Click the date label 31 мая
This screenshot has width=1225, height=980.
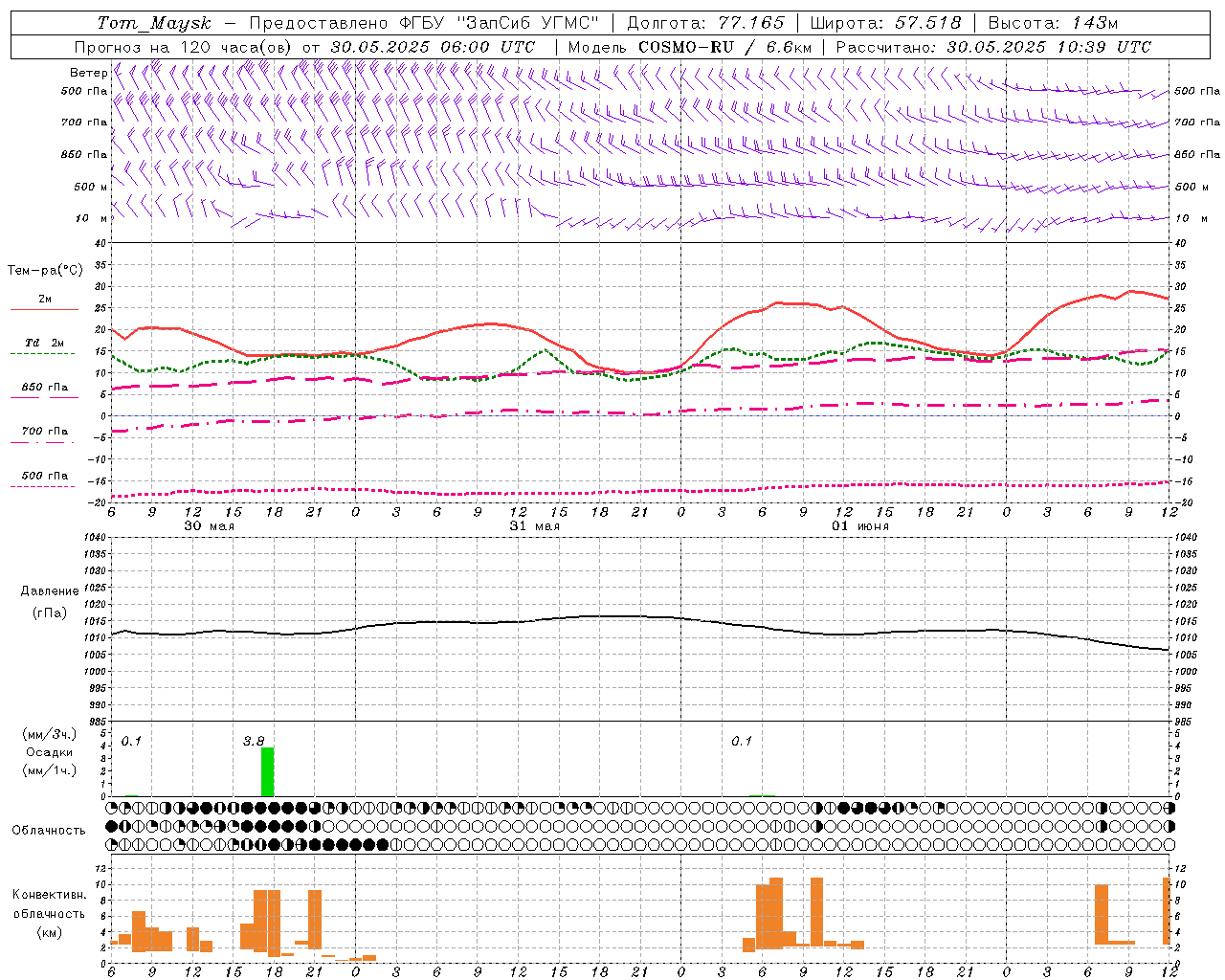pos(535,526)
